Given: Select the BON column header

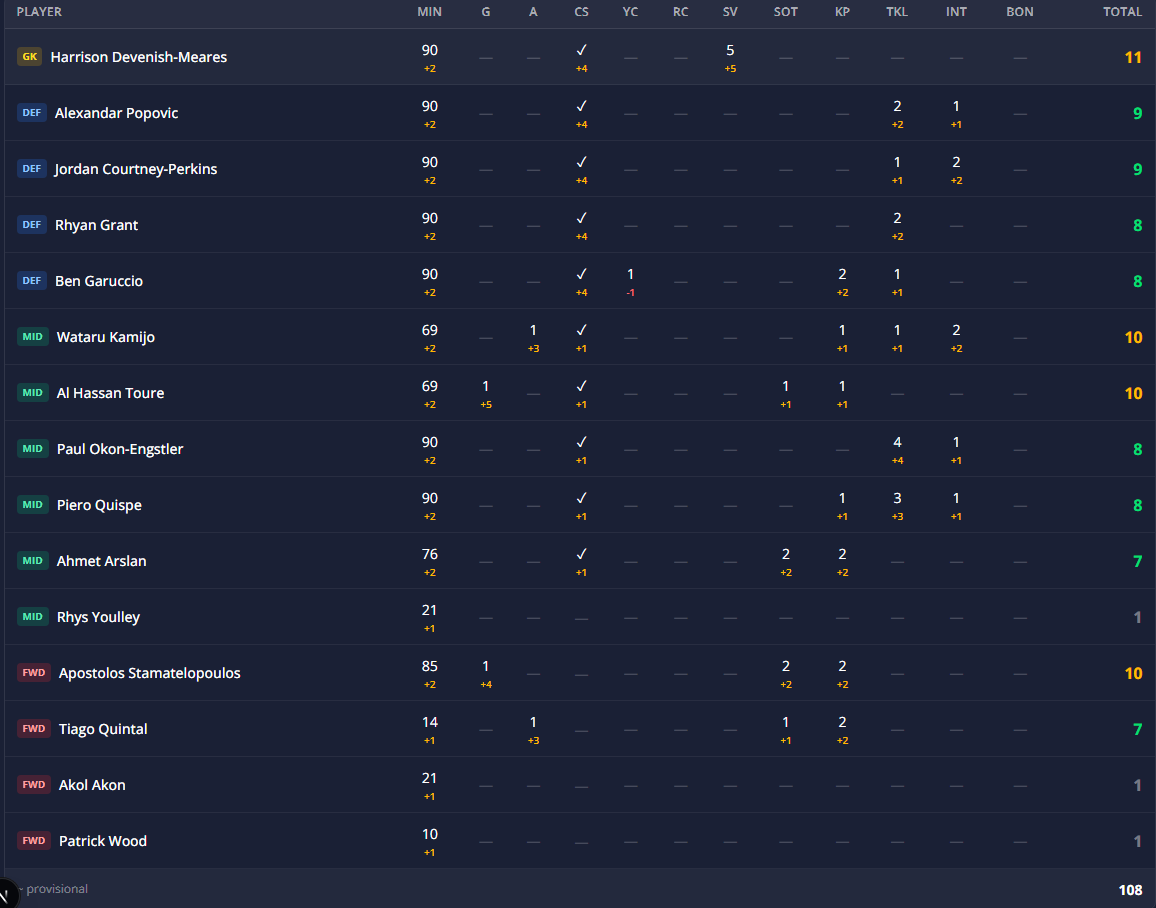Looking at the screenshot, I should pyautogui.click(x=1020, y=12).
